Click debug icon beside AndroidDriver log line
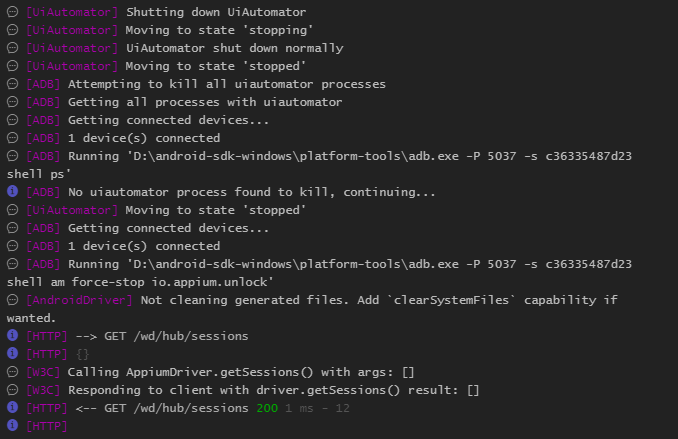 point(13,299)
